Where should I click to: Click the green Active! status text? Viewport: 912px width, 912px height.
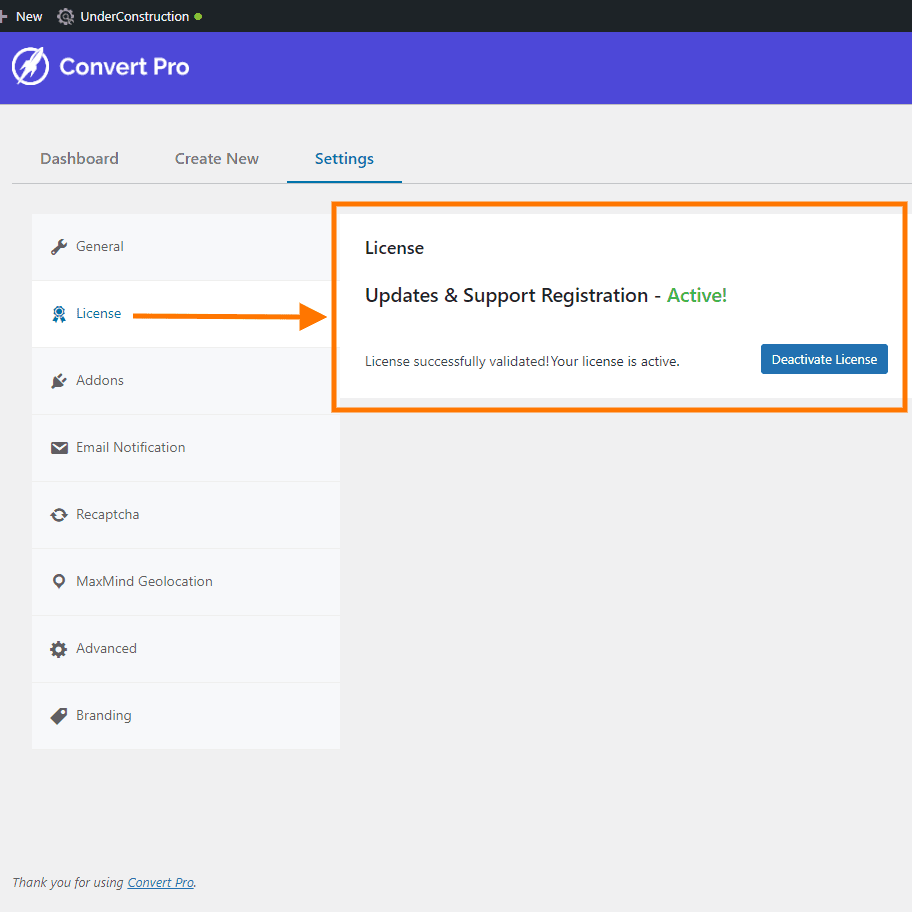point(697,295)
